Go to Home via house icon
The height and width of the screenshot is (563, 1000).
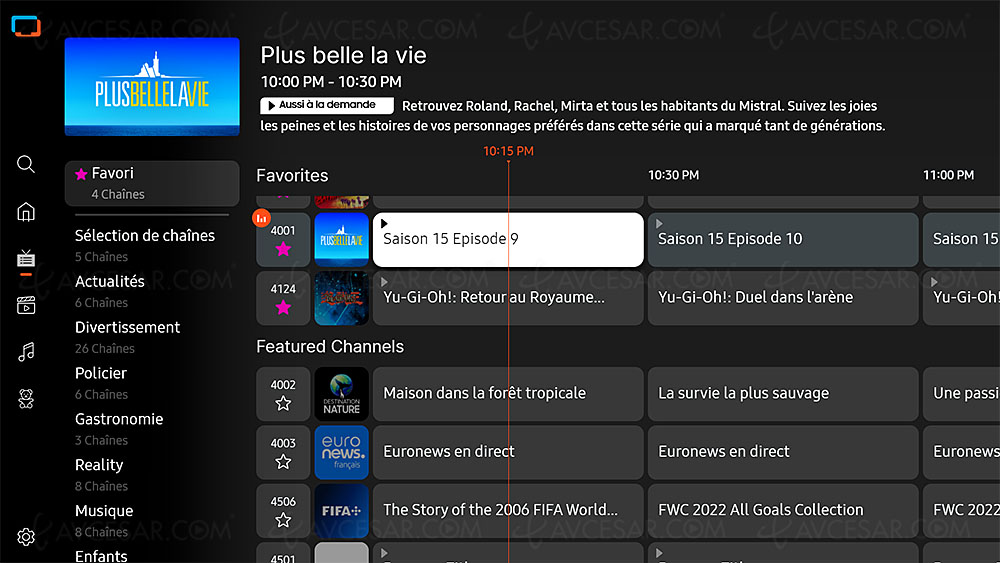click(x=26, y=212)
